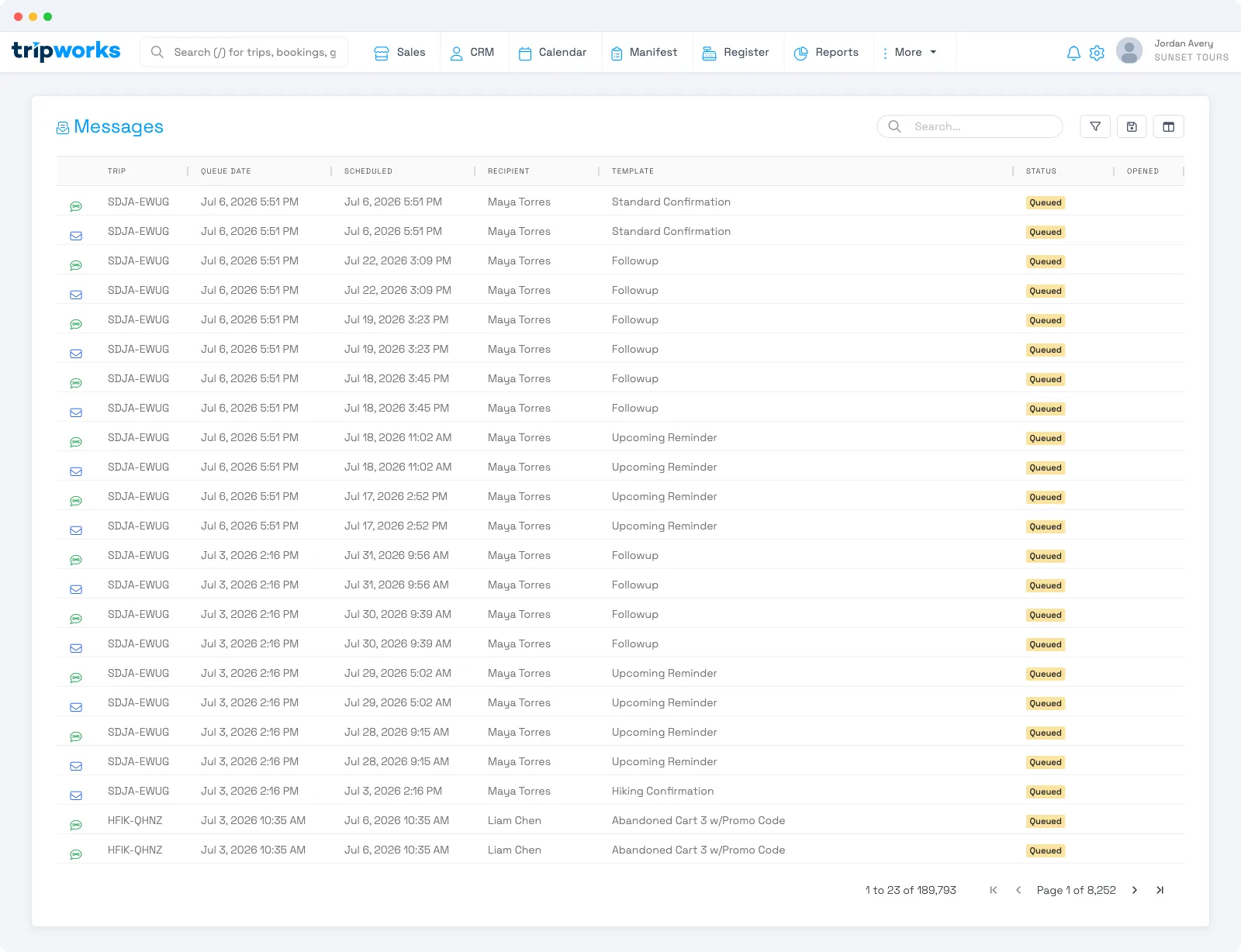Focus the global trips and bookings search
Image resolution: width=1241 pixels, height=952 pixels.
[x=244, y=52]
